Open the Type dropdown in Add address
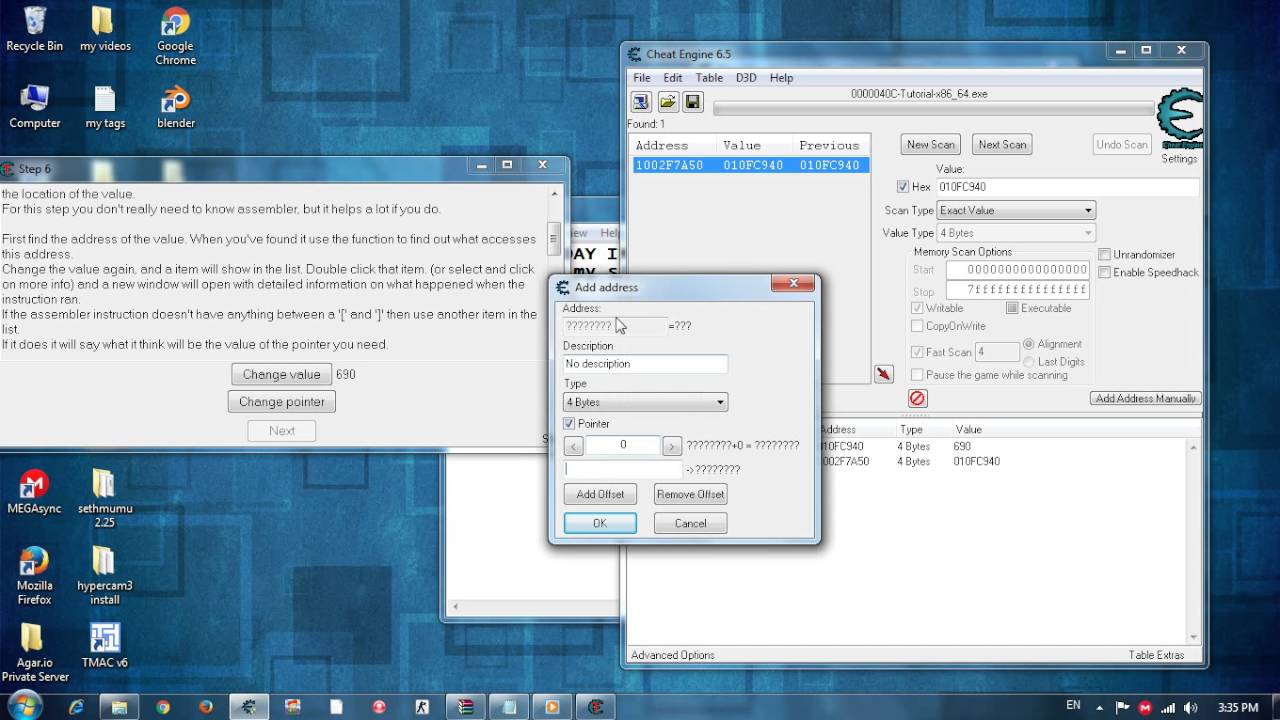 pyautogui.click(x=645, y=402)
